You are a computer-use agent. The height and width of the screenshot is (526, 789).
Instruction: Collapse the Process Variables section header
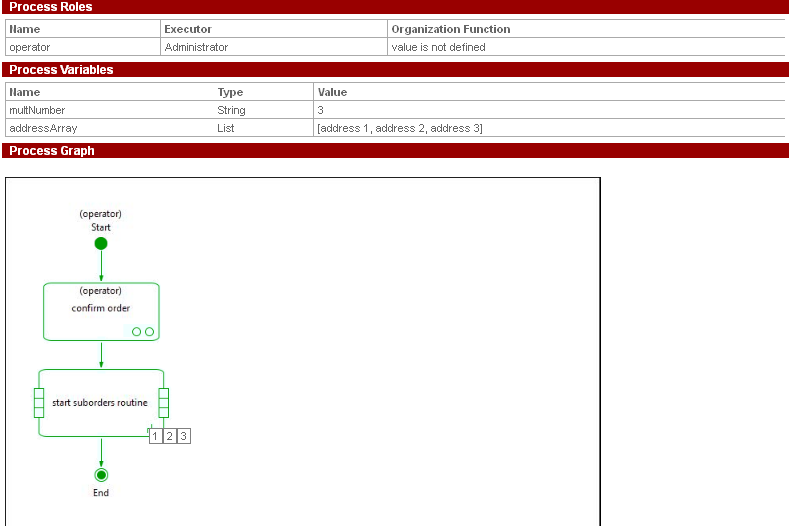coord(61,70)
